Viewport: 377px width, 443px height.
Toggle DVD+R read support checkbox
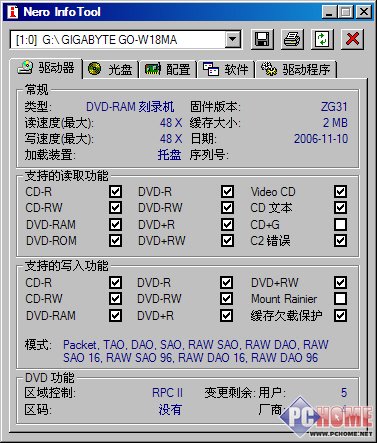click(227, 224)
